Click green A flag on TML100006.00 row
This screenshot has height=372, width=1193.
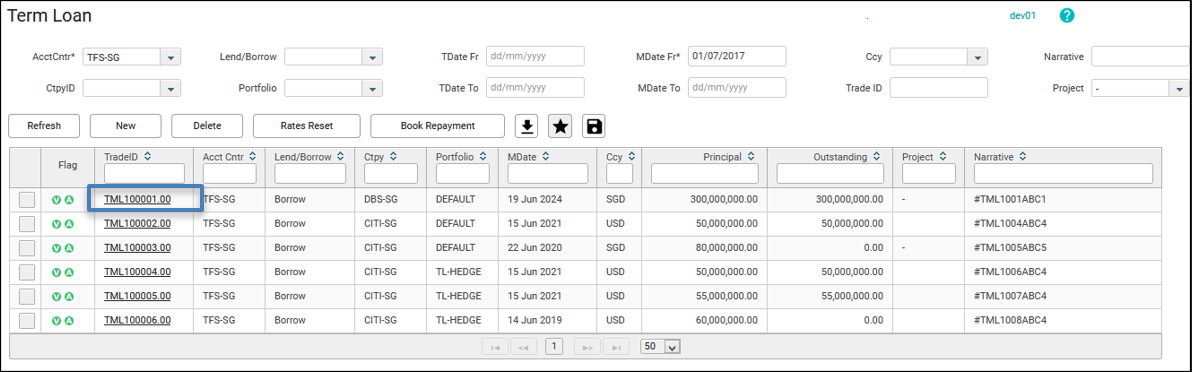coord(68,321)
